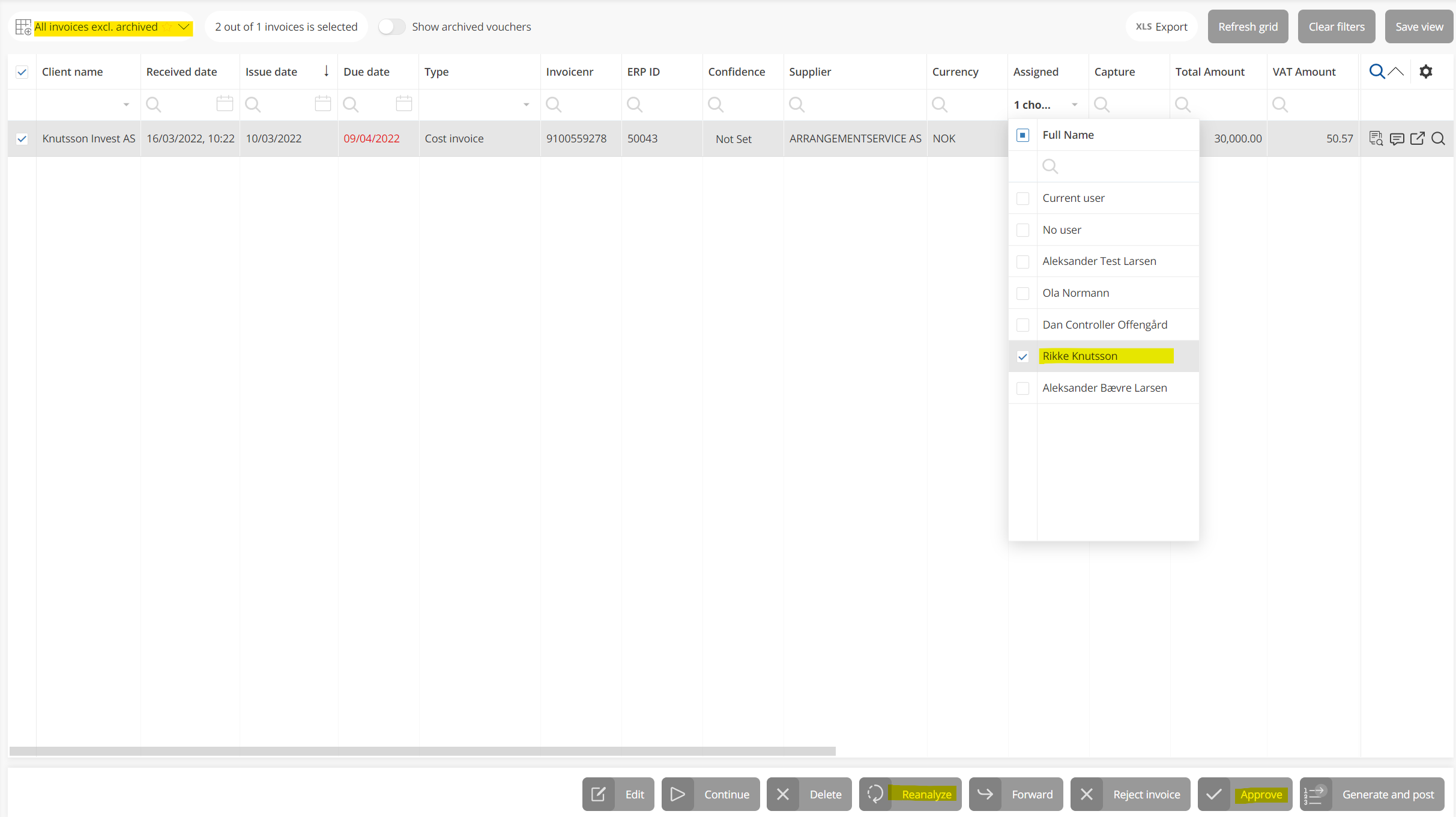The image size is (1456, 817).
Task: Open Received date calendar picker
Action: click(225, 104)
